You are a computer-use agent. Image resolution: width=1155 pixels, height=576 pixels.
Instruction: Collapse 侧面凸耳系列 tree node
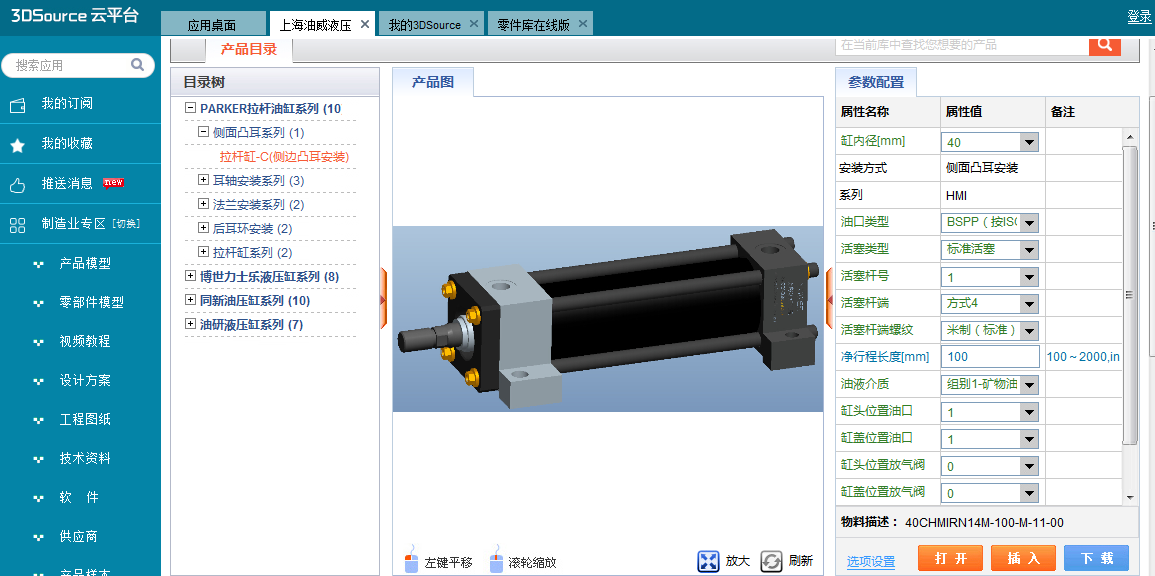[203, 132]
